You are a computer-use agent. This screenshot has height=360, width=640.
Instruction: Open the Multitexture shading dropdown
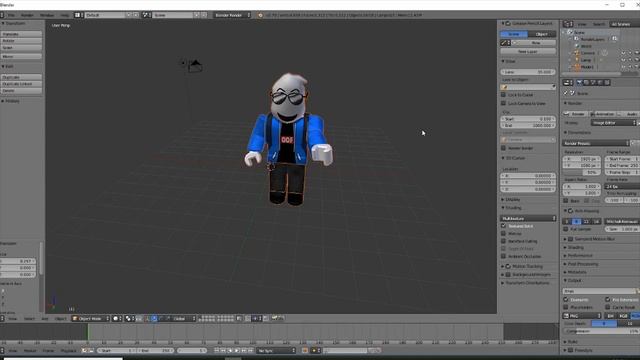(528, 218)
